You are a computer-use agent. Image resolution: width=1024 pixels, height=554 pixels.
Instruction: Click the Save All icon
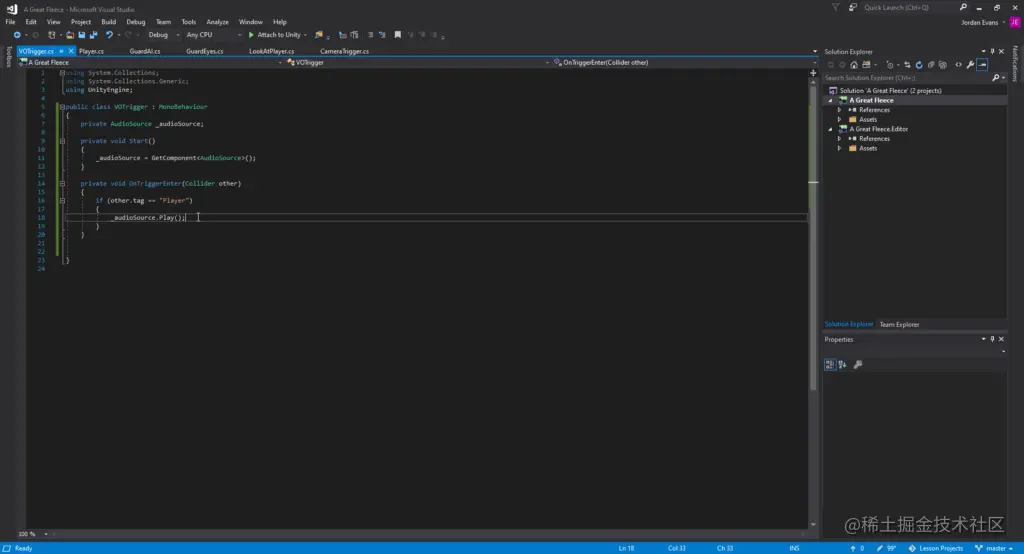click(x=93, y=35)
